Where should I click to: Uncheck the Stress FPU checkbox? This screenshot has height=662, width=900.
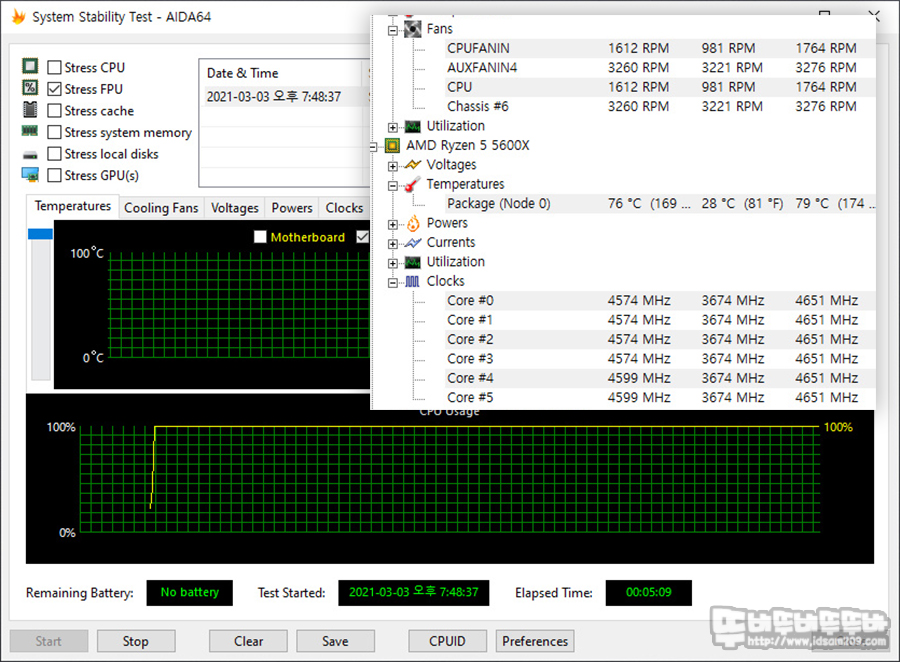[55, 89]
